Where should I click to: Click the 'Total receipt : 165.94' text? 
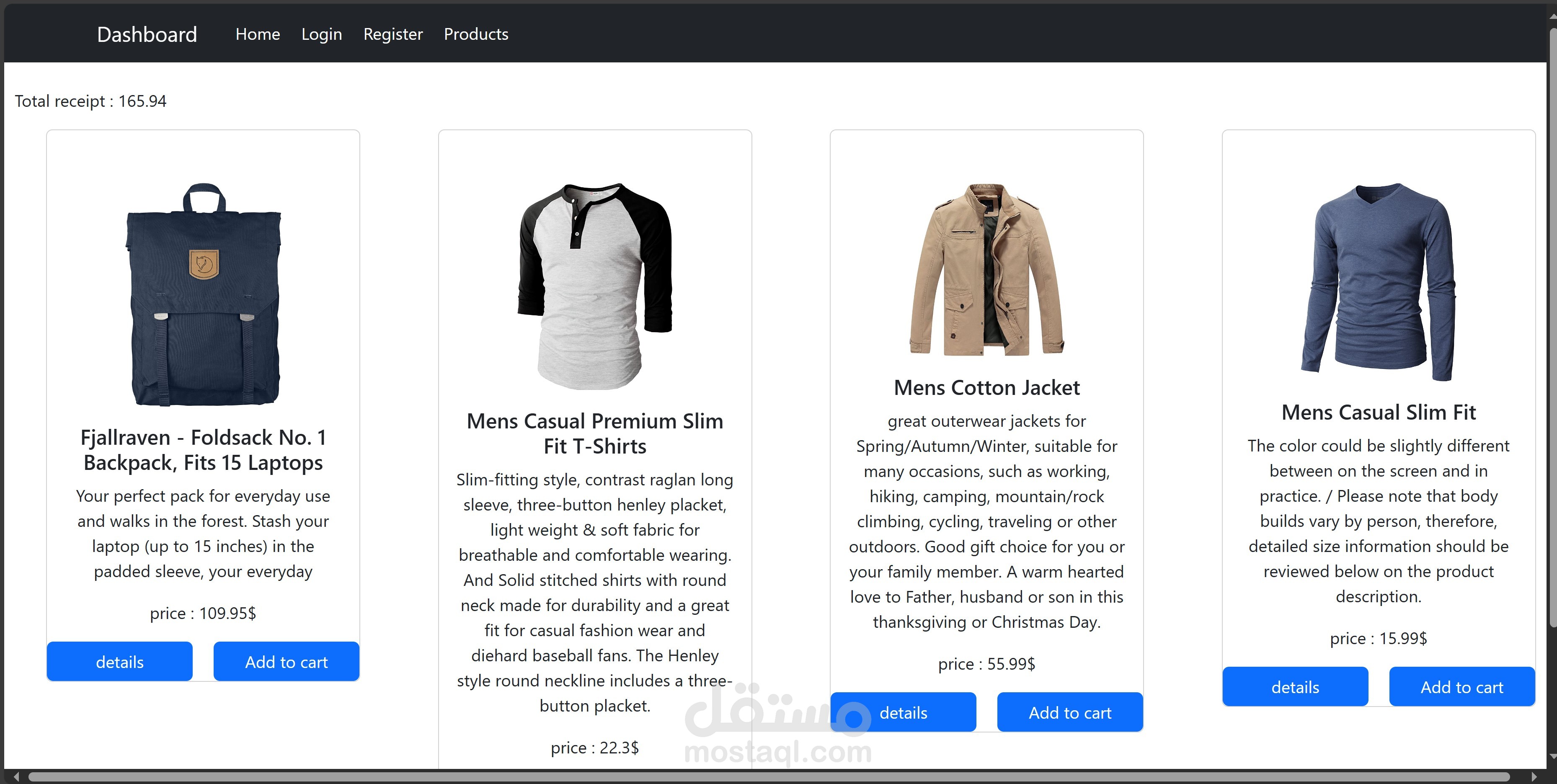(x=90, y=101)
